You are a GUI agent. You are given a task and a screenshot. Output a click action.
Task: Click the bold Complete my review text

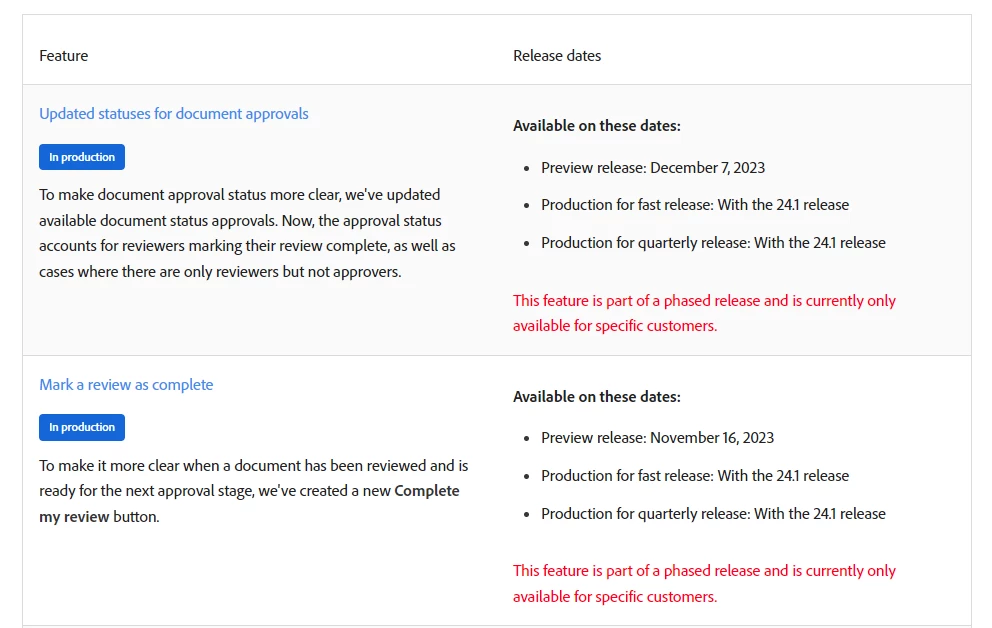[249, 504]
